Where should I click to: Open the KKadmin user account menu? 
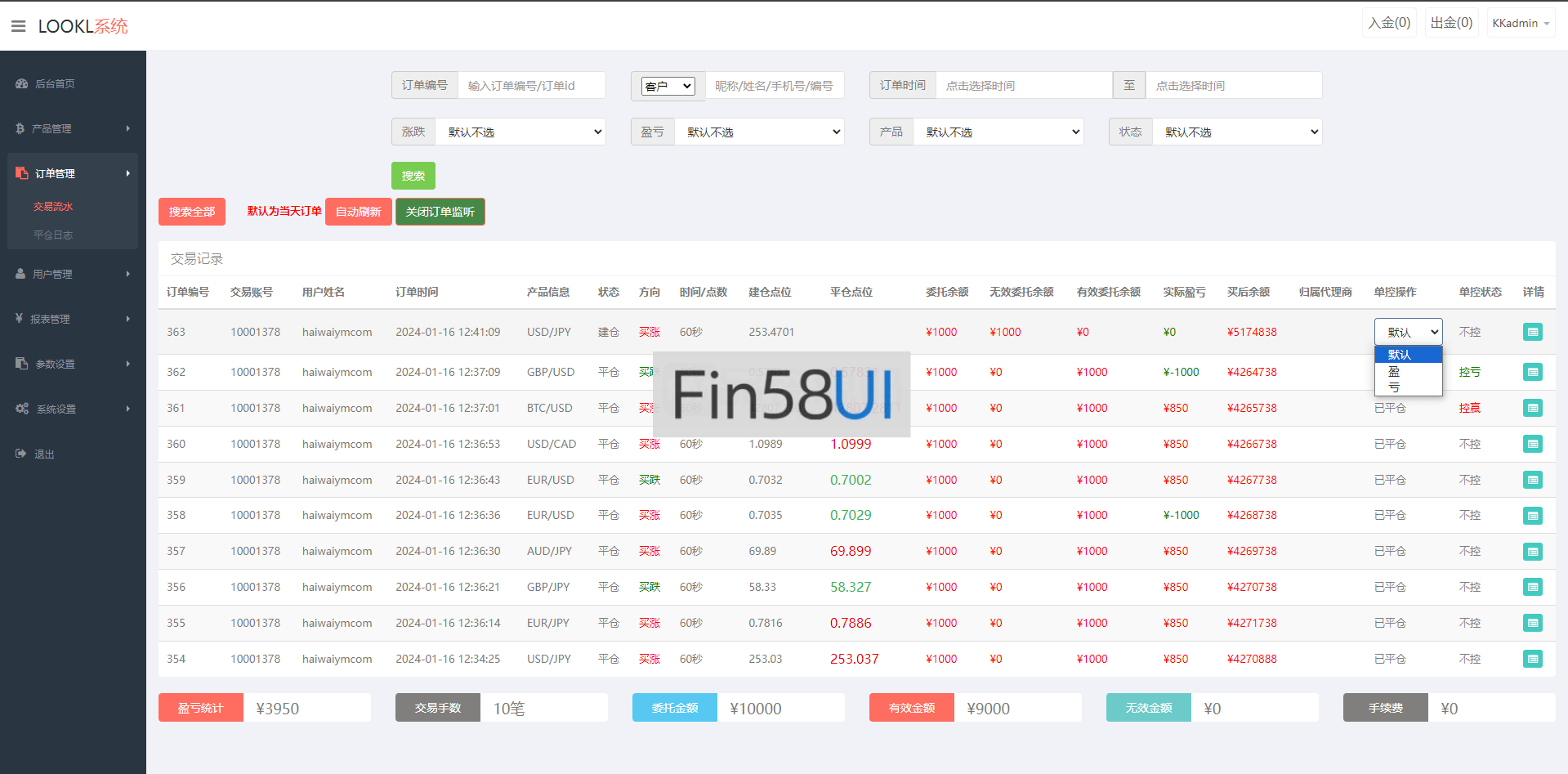click(1520, 23)
